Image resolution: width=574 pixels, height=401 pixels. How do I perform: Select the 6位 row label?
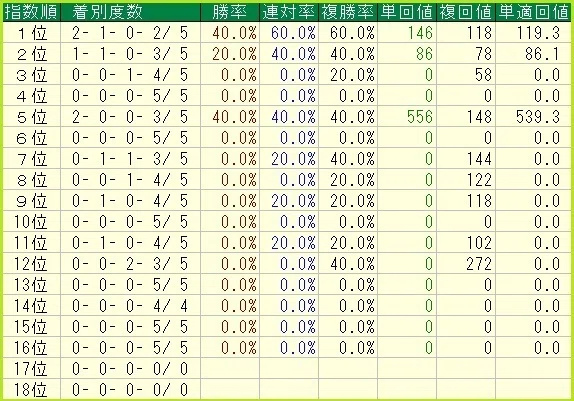[32, 138]
